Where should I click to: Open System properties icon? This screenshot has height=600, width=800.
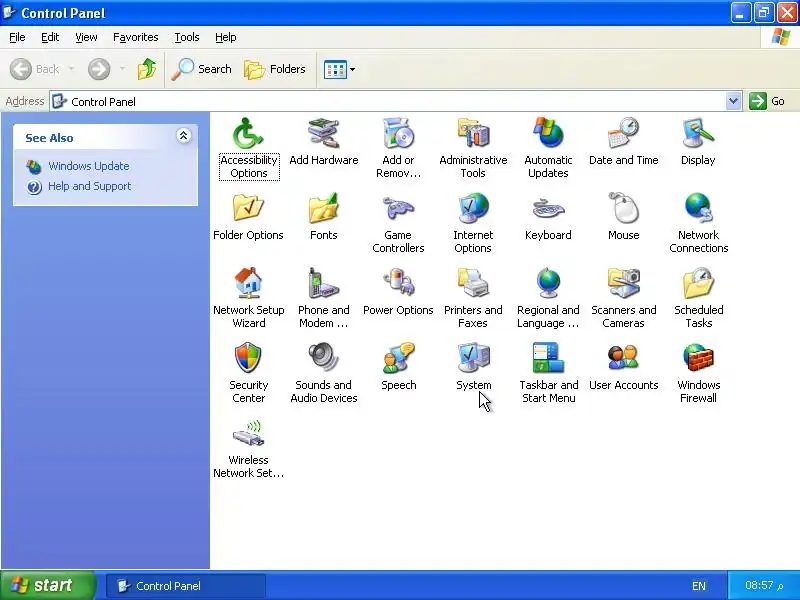click(473, 358)
